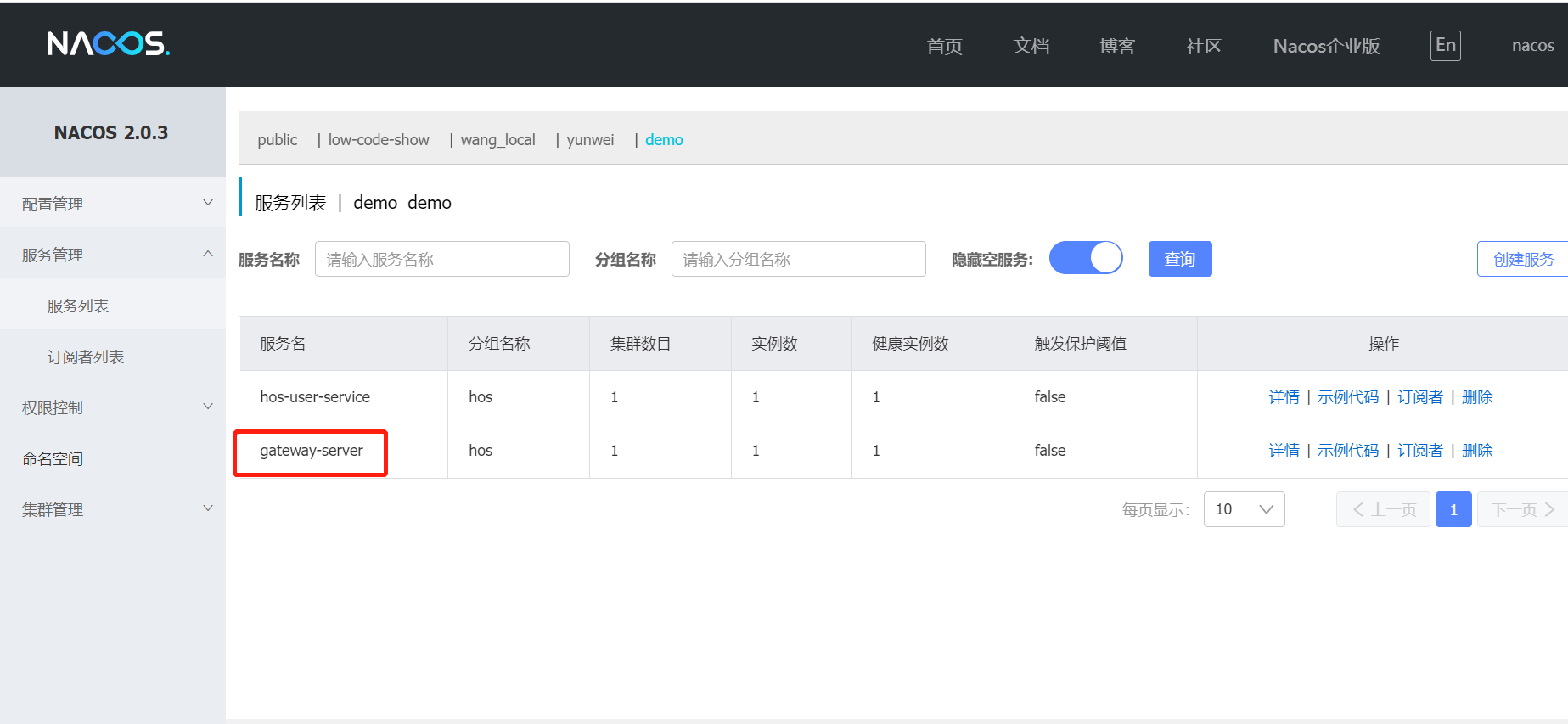Switch to the low-code-show namespace

click(379, 139)
